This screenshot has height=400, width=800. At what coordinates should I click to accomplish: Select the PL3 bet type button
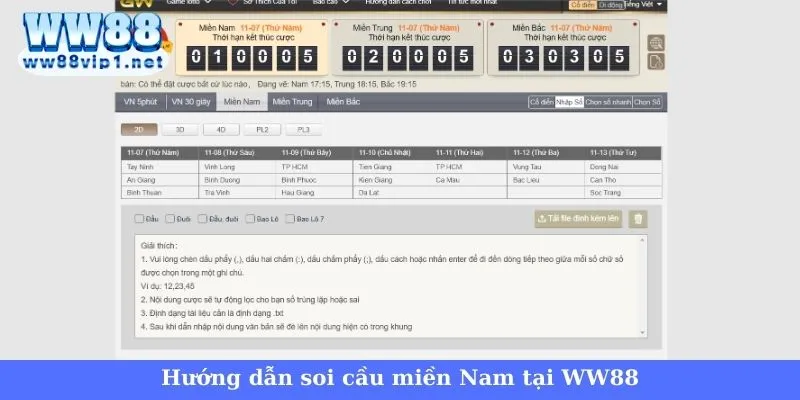click(x=304, y=130)
